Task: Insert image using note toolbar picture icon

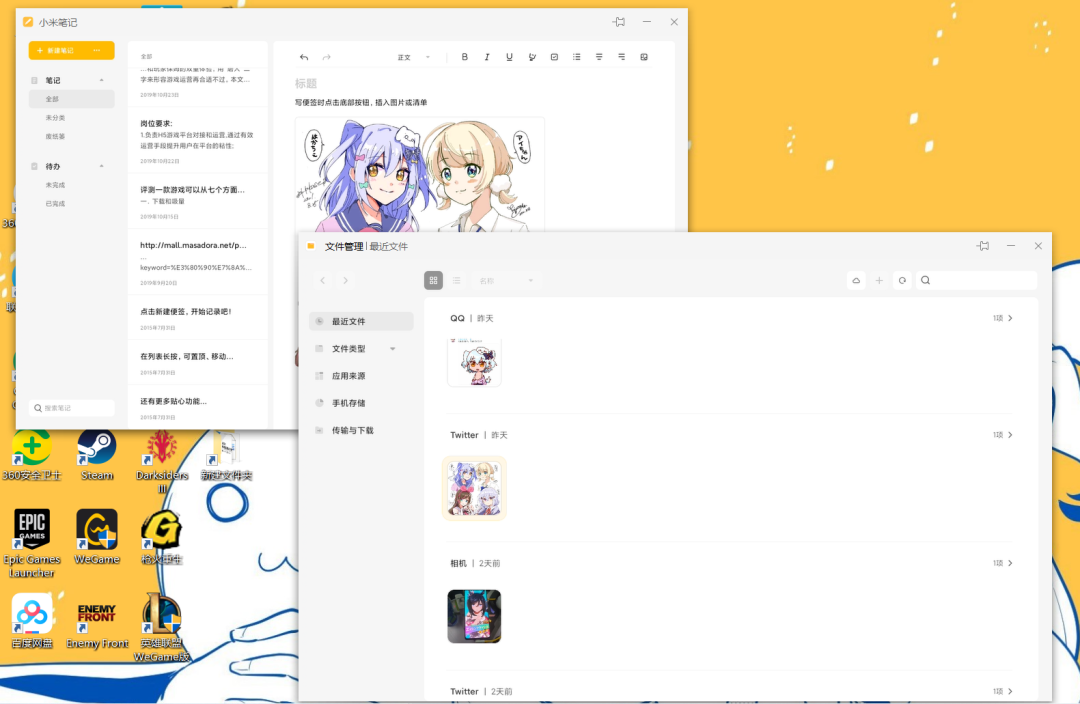Action: (644, 57)
